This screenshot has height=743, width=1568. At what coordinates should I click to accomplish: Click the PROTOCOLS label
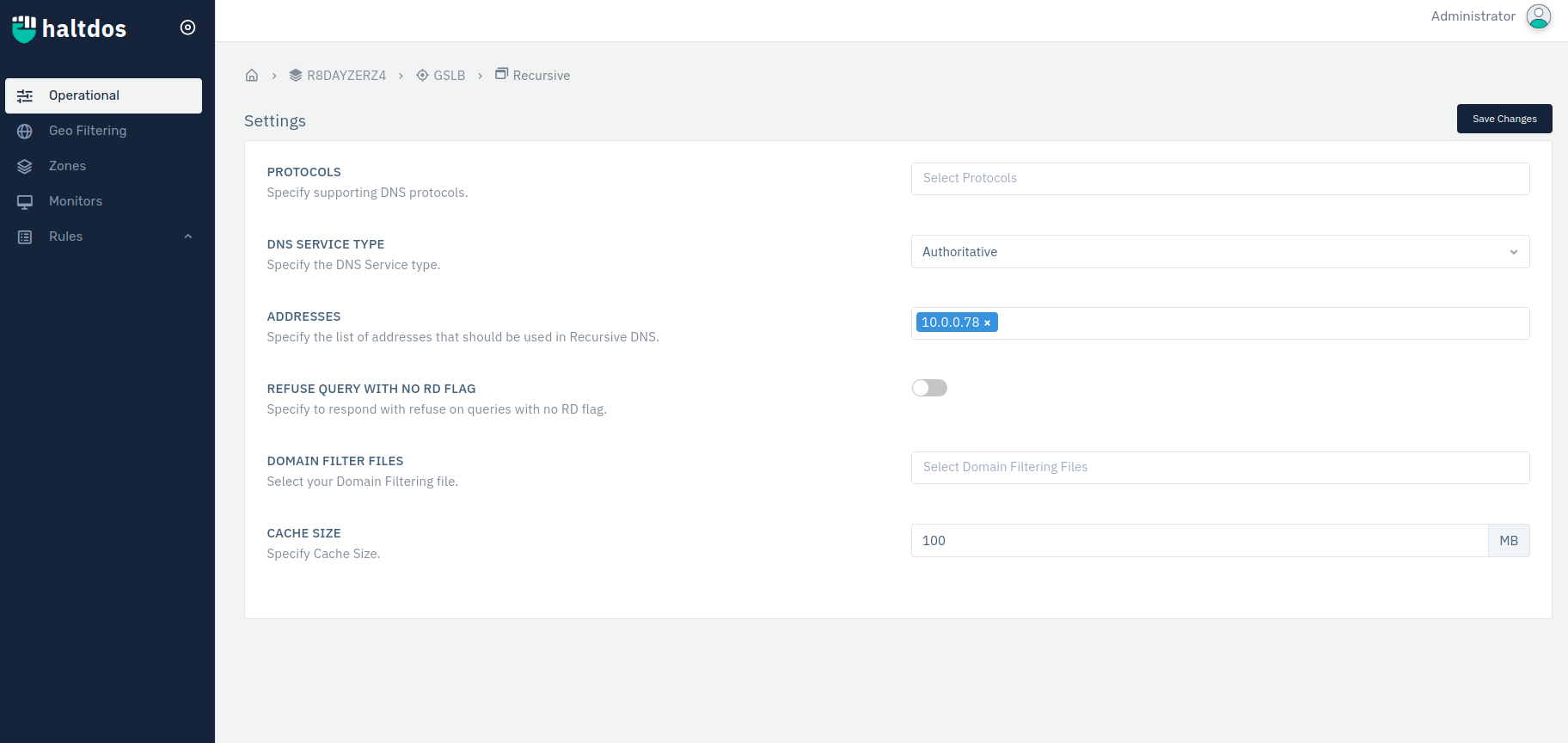pos(303,172)
